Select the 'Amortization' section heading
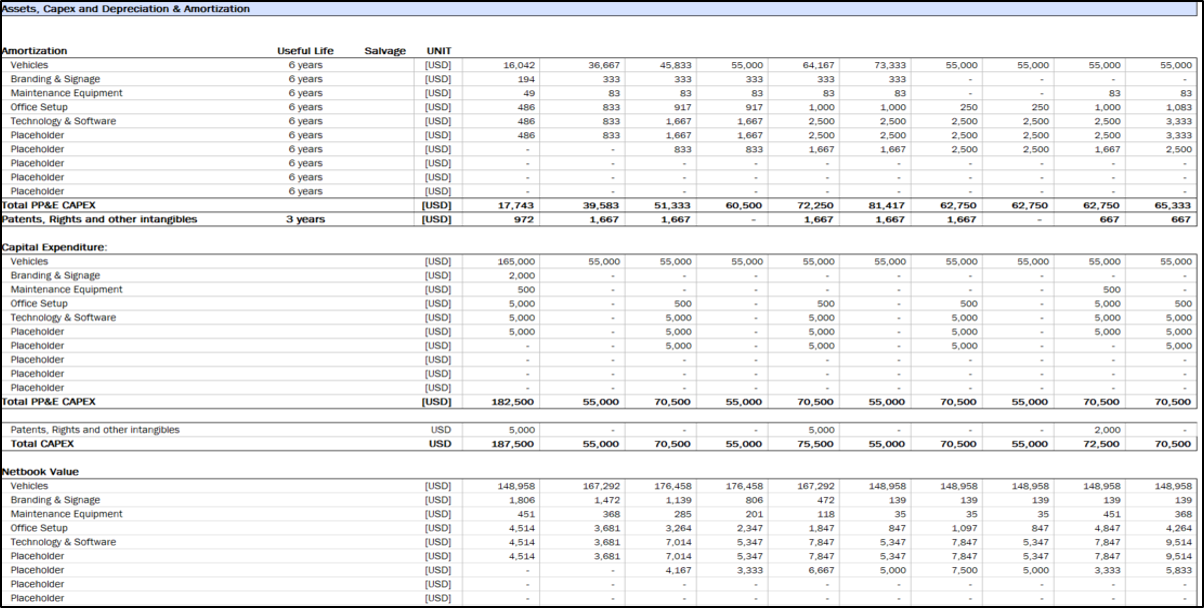The image size is (1204, 608). click(x=35, y=51)
